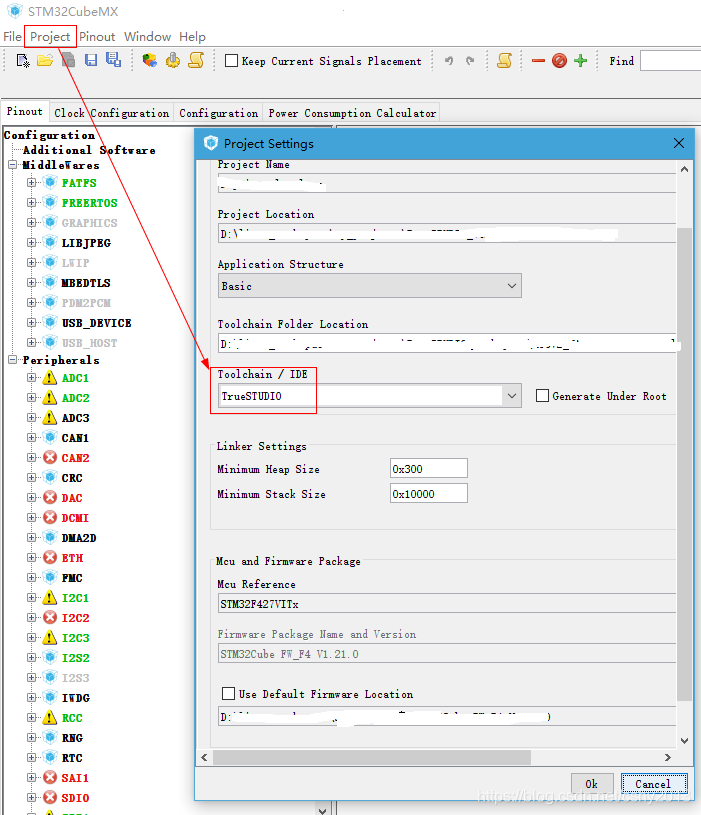
Task: Click the green plus zoom-in icon
Action: [x=580, y=61]
